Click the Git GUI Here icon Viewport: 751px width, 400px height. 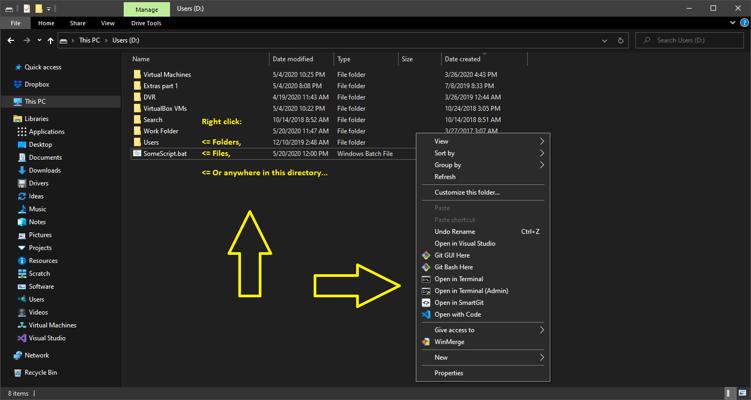click(426, 255)
